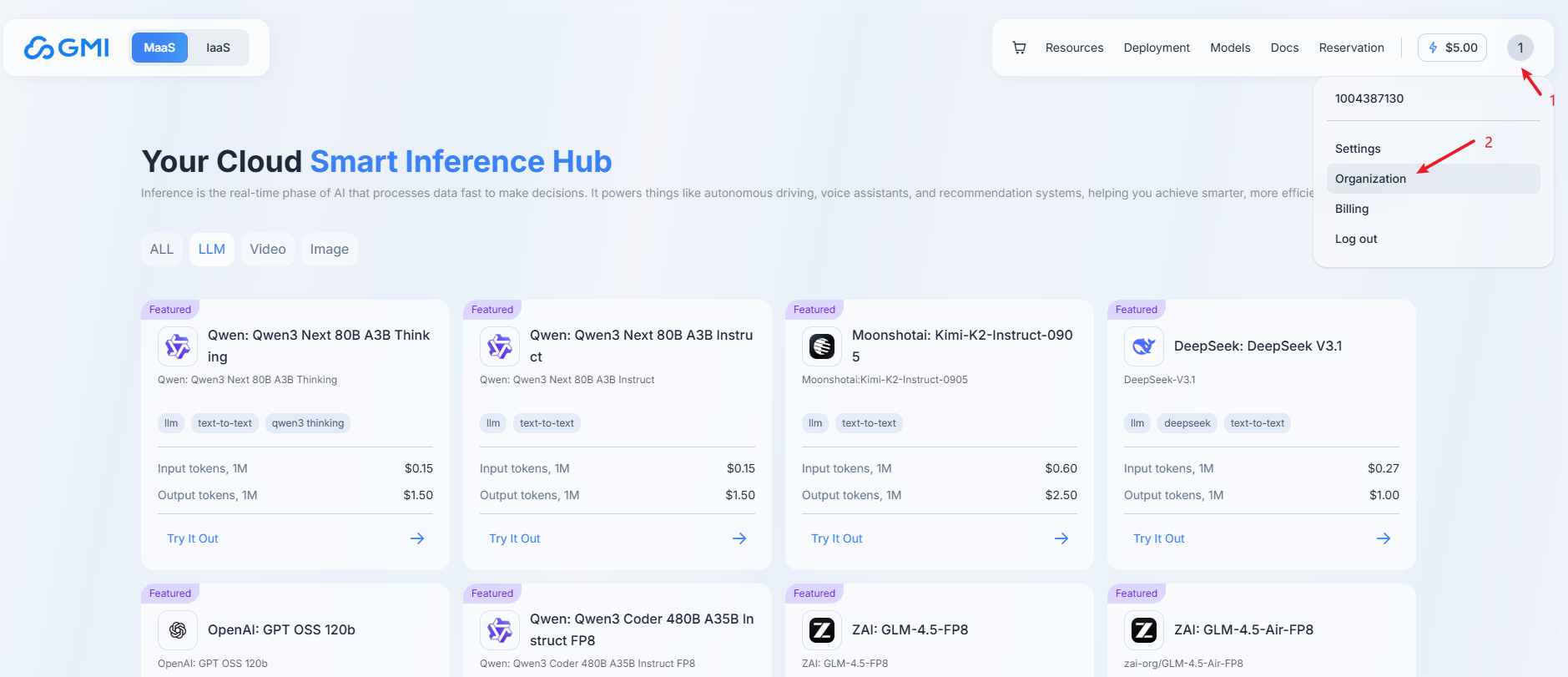1568x677 pixels.
Task: Choose Billing in the account menu
Action: click(1352, 209)
